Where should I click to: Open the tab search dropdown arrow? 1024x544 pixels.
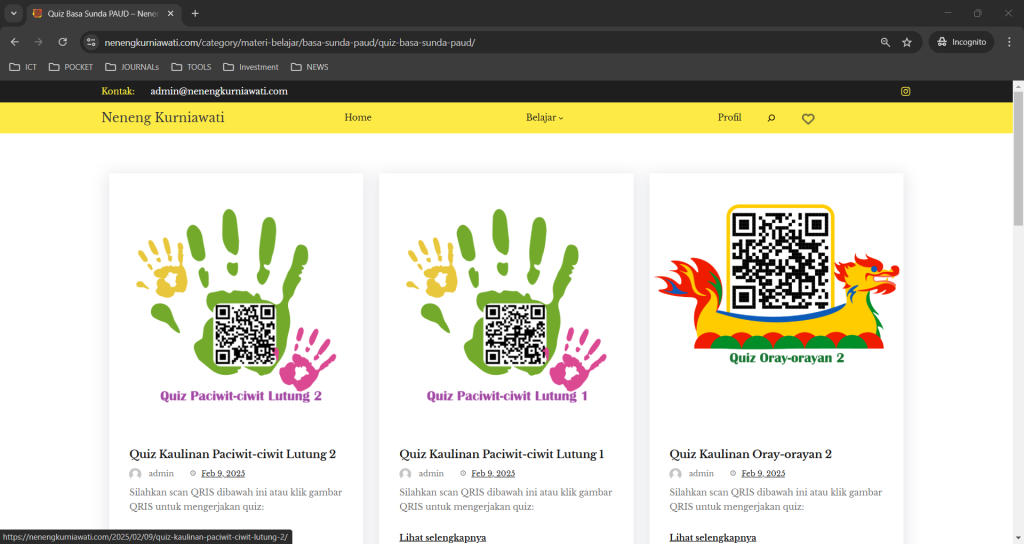13,13
